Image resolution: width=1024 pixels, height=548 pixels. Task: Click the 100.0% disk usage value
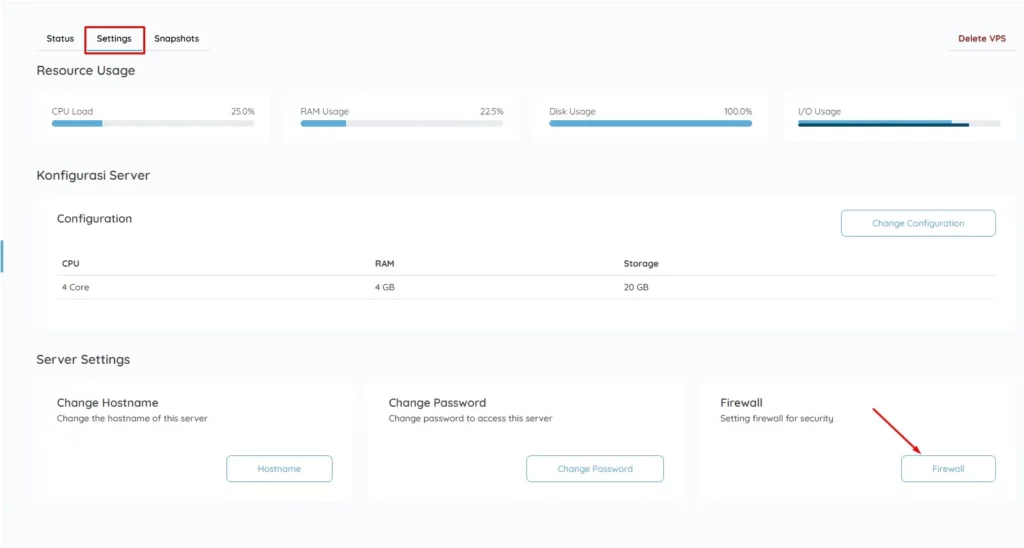point(737,112)
